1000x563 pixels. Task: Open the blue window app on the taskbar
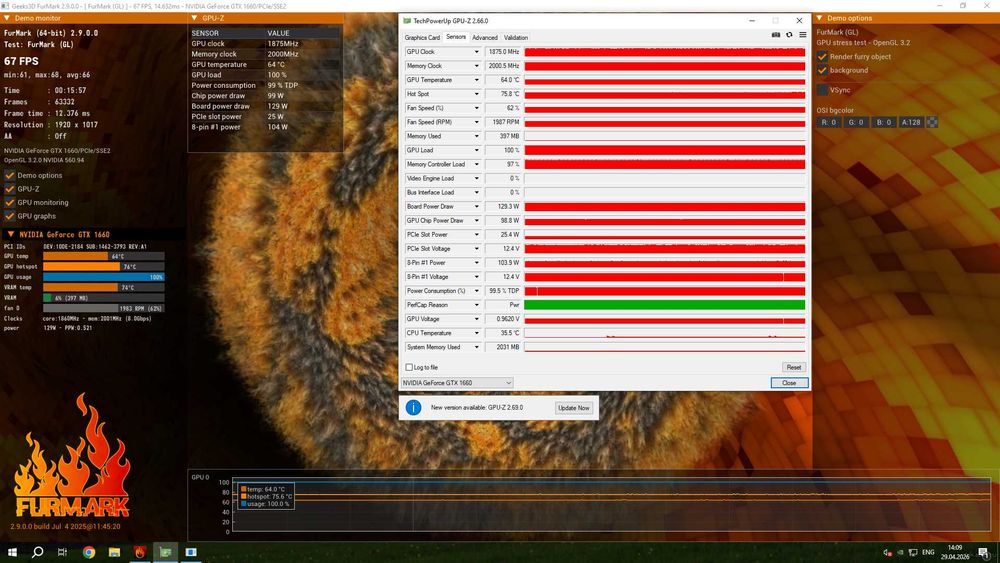[191, 552]
